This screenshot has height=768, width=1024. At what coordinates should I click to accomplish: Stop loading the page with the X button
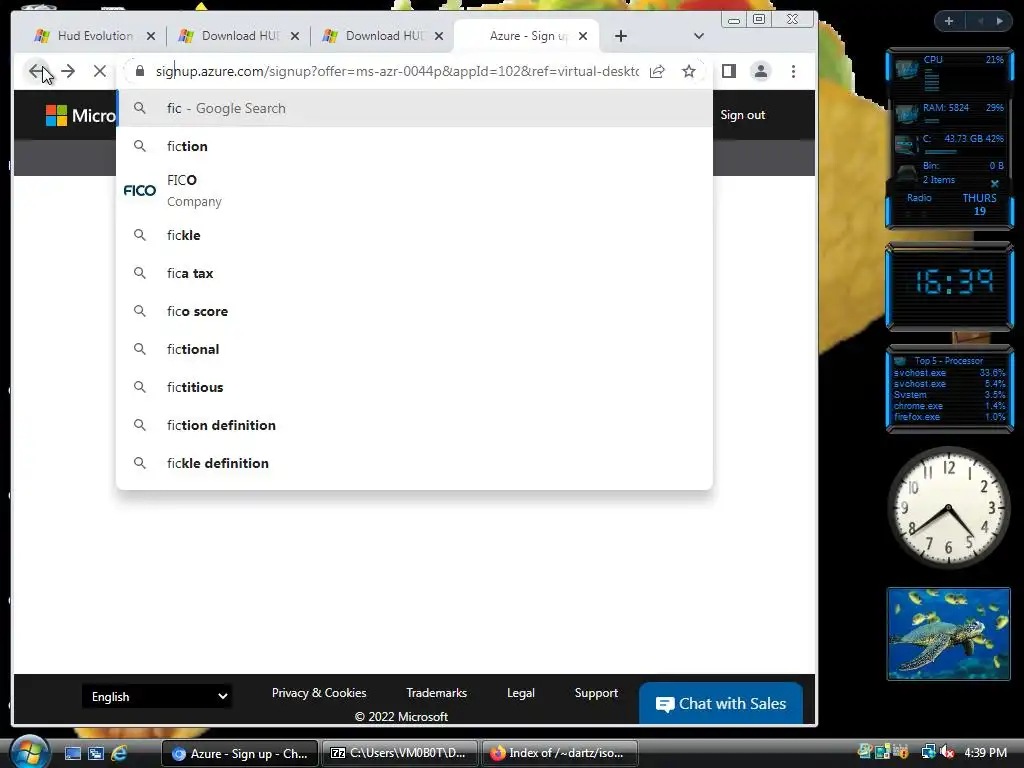[x=99, y=71]
